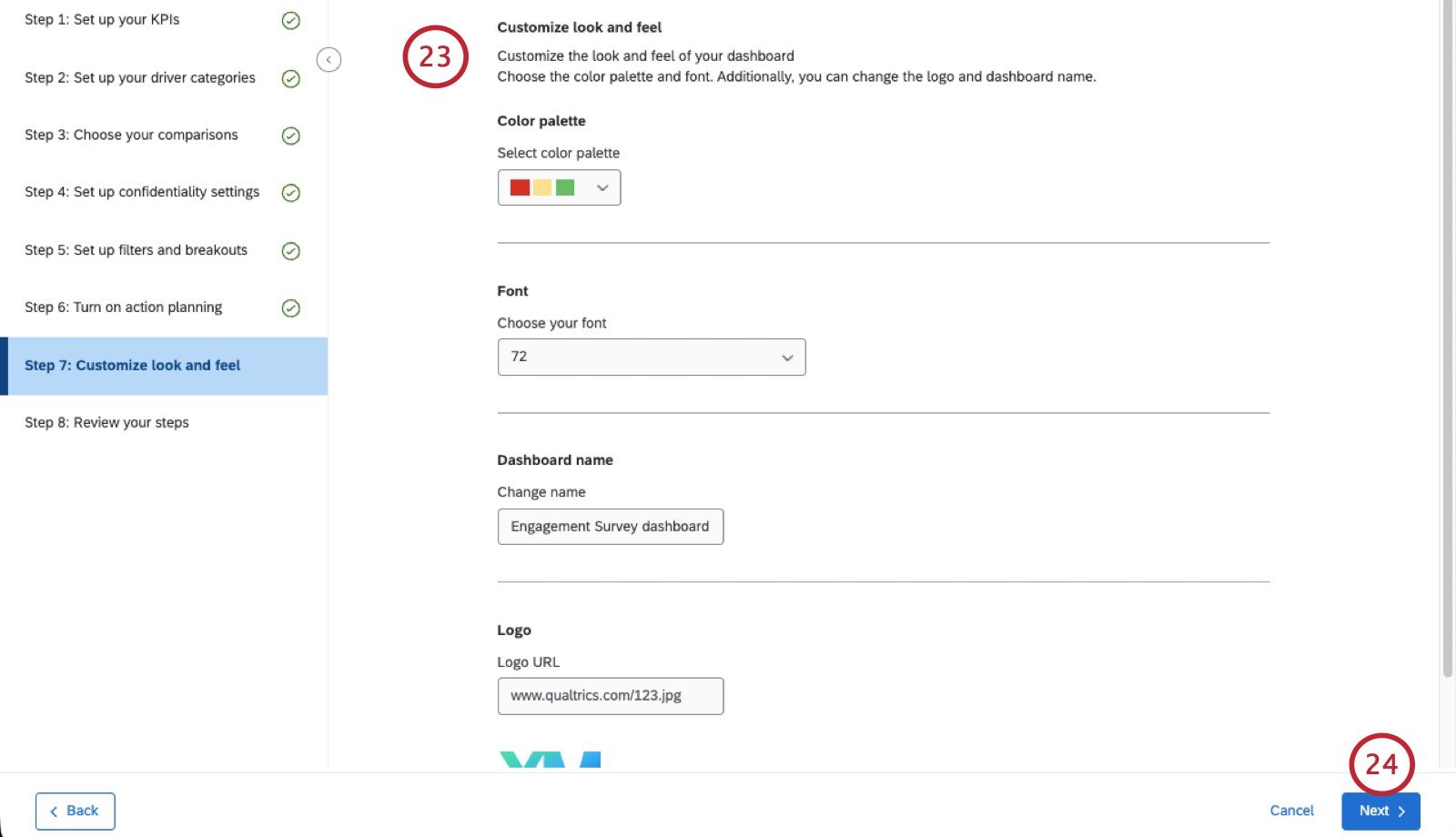Open Step 5: Set up filters and breakouts
Viewport: 1456px width, 837px height.
(x=136, y=250)
